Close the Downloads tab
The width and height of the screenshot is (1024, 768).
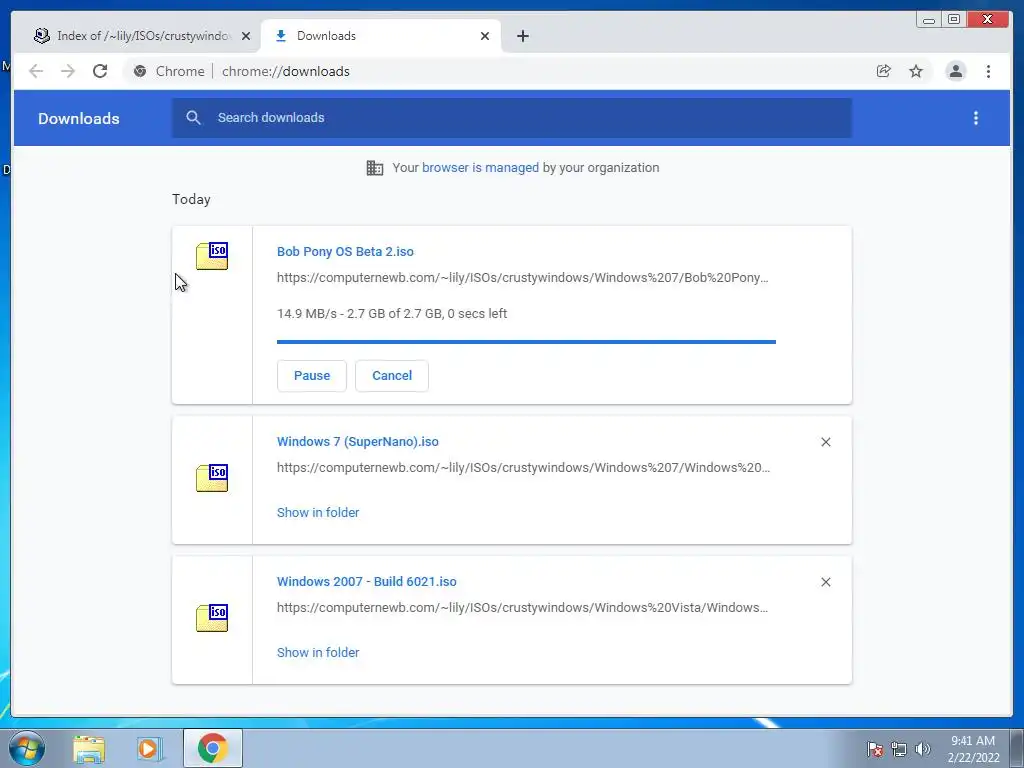(x=485, y=36)
